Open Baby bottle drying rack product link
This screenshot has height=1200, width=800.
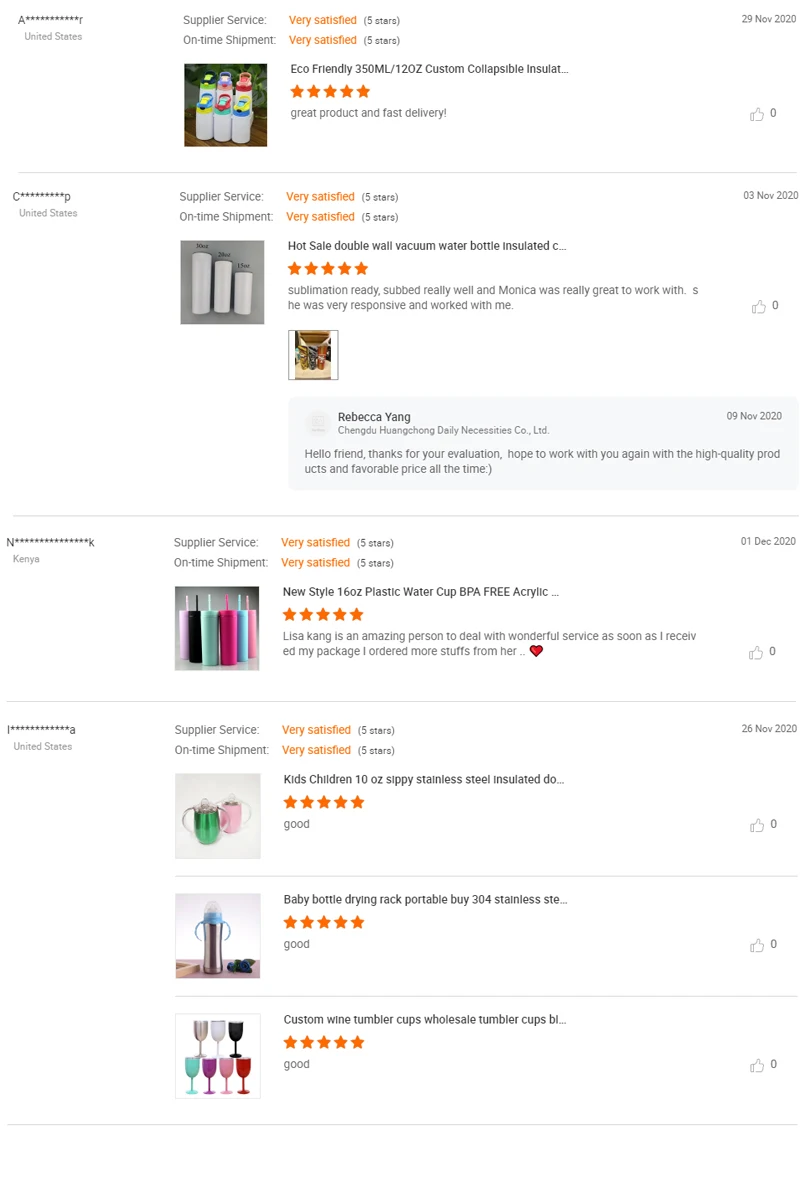[x=425, y=899]
